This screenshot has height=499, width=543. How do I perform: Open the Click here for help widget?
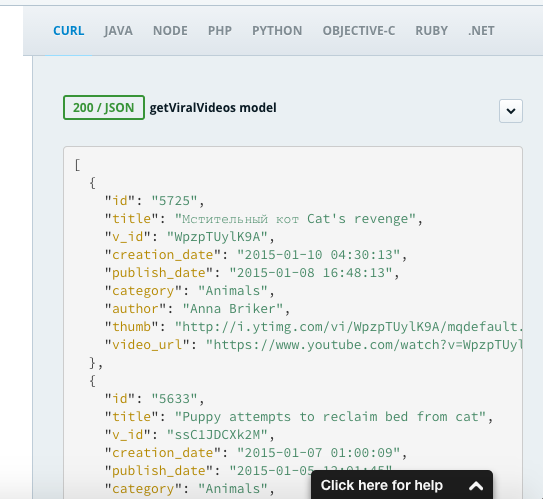[x=402, y=485]
